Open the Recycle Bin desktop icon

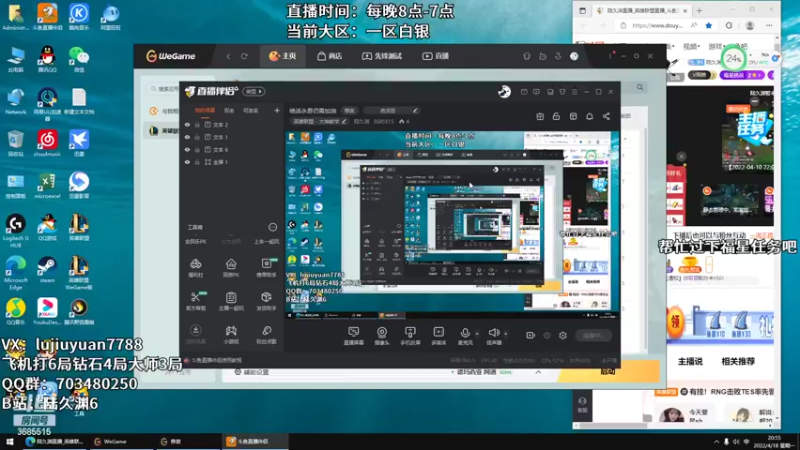tap(15, 143)
